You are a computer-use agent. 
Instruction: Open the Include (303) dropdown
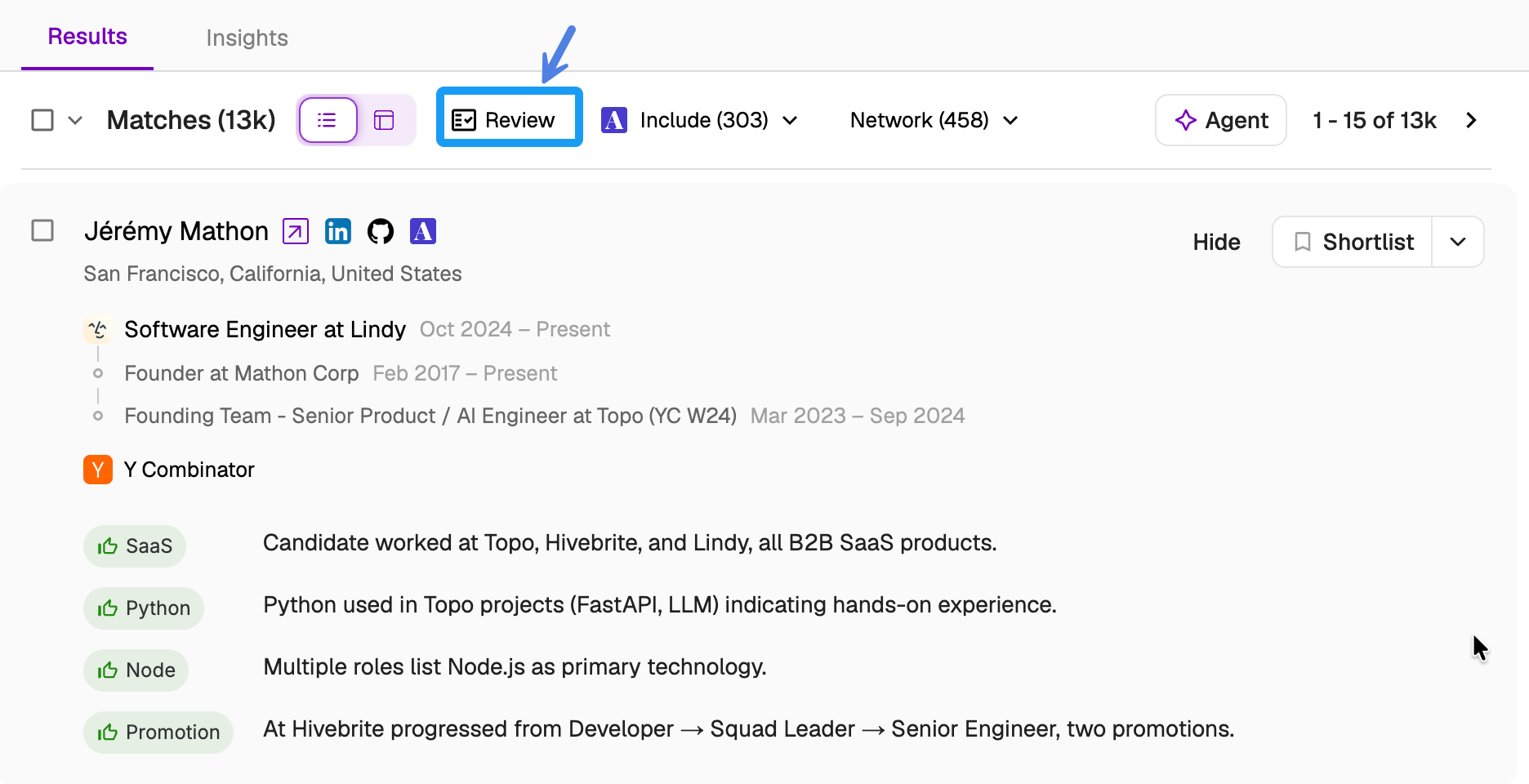point(700,120)
